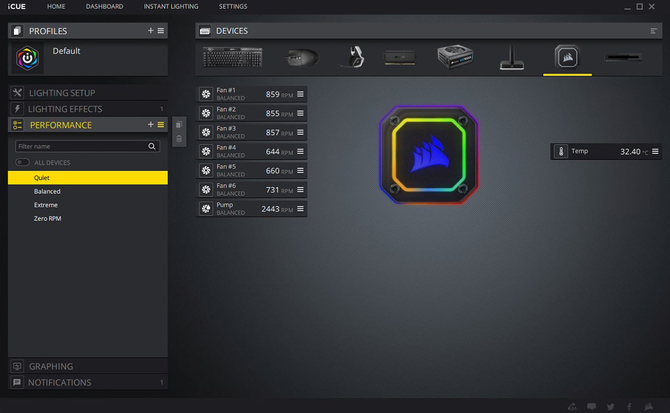Screen dimensions: 670x413
Task: Open the Graphing section
Action: point(88,366)
